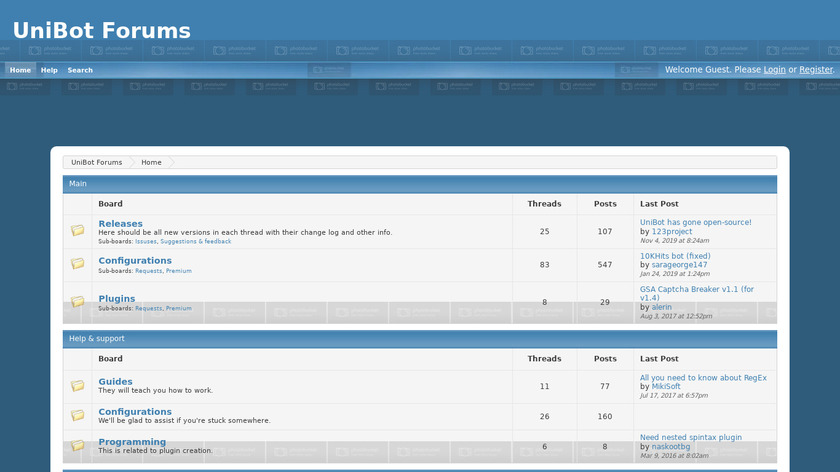
Task: Open Premium sub-board under Plugins
Action: tap(178, 309)
